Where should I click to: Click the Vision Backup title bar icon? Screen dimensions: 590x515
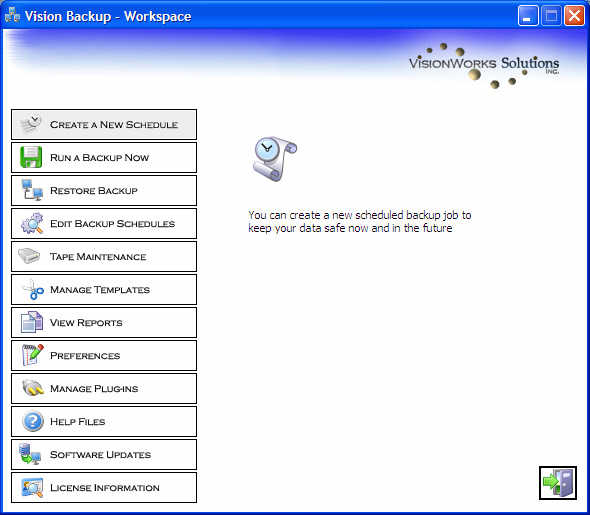click(12, 15)
